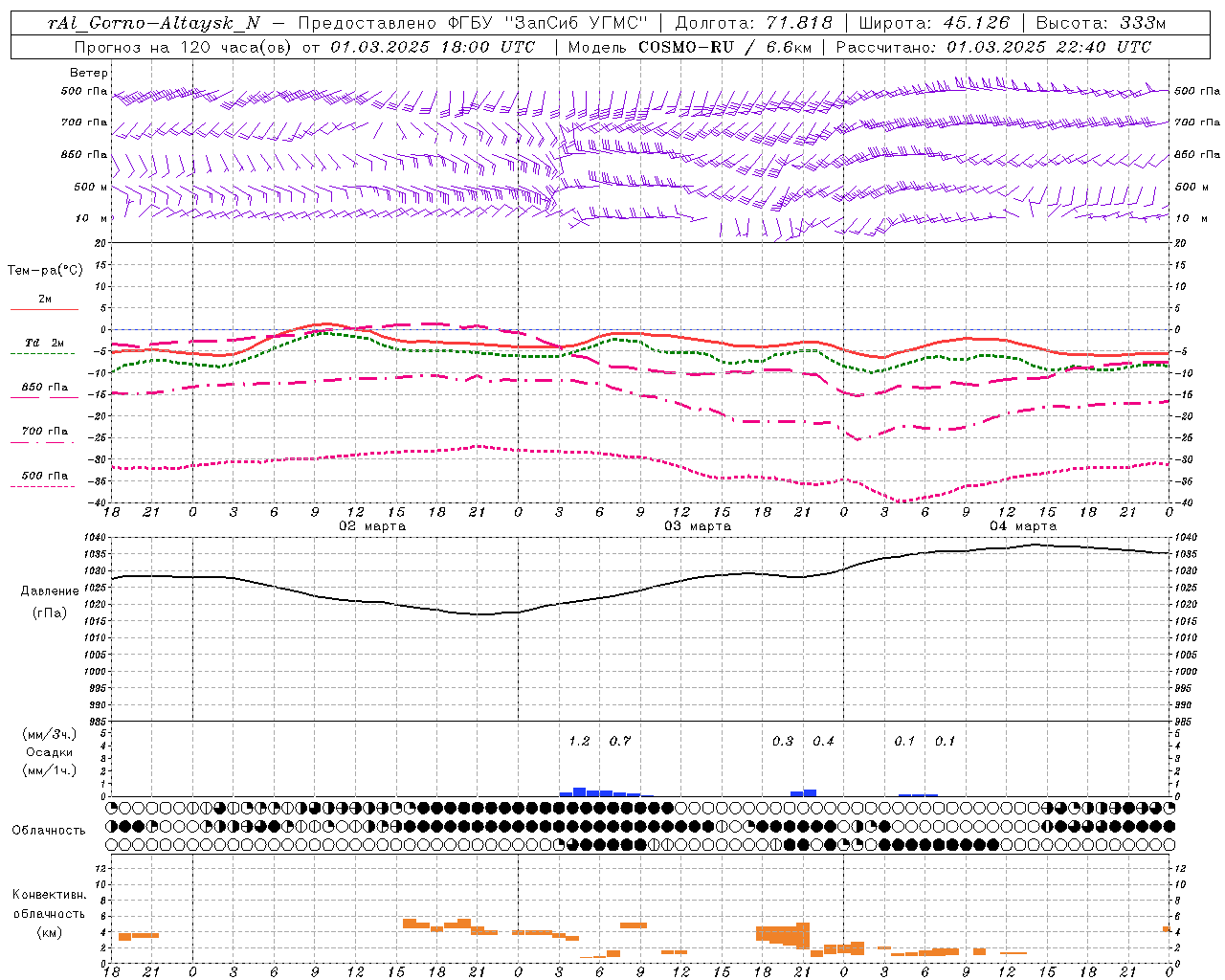The height and width of the screenshot is (980, 1225).
Task: Click the 0.4 precipitation value
Action: [823, 742]
